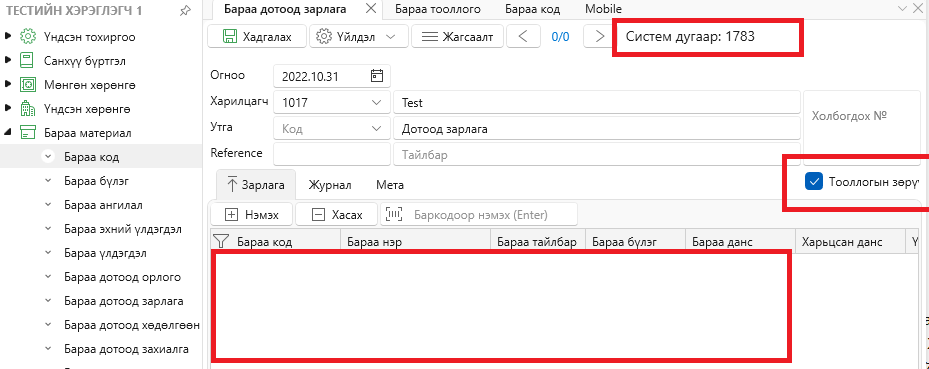Open the Жагсаалт list view

point(457,36)
